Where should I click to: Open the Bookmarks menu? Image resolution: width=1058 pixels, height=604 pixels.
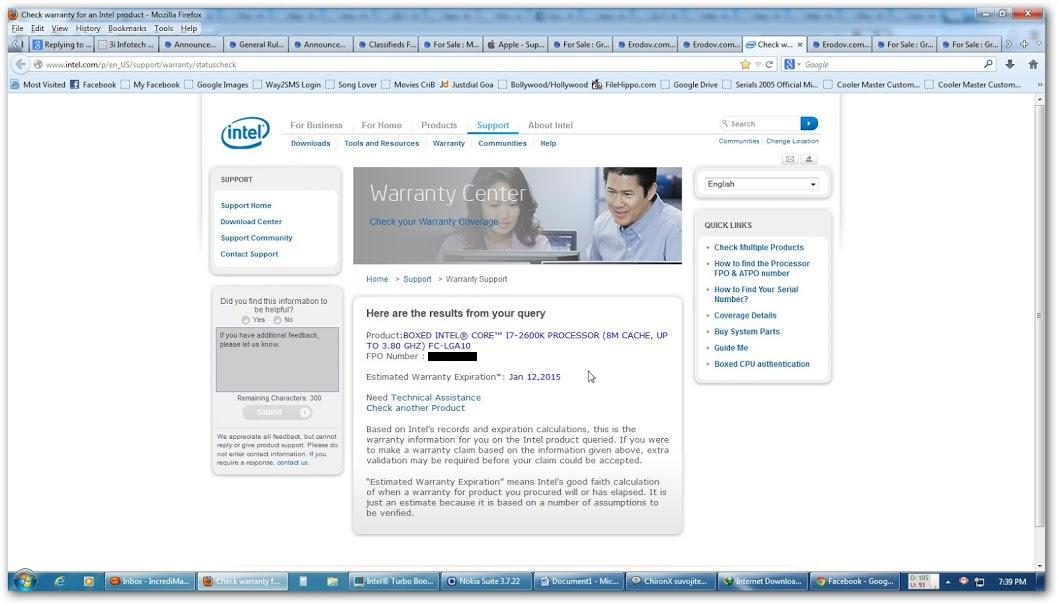tap(127, 28)
